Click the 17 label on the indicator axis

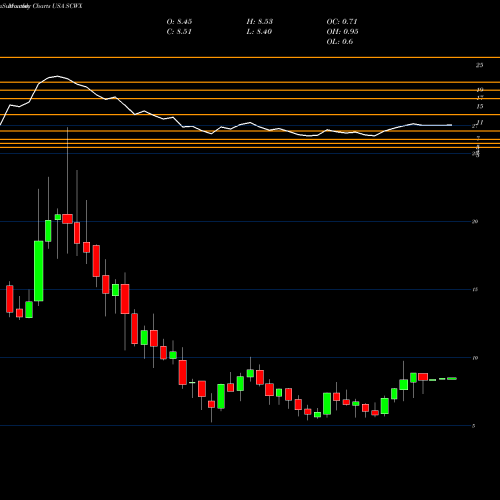(480, 98)
